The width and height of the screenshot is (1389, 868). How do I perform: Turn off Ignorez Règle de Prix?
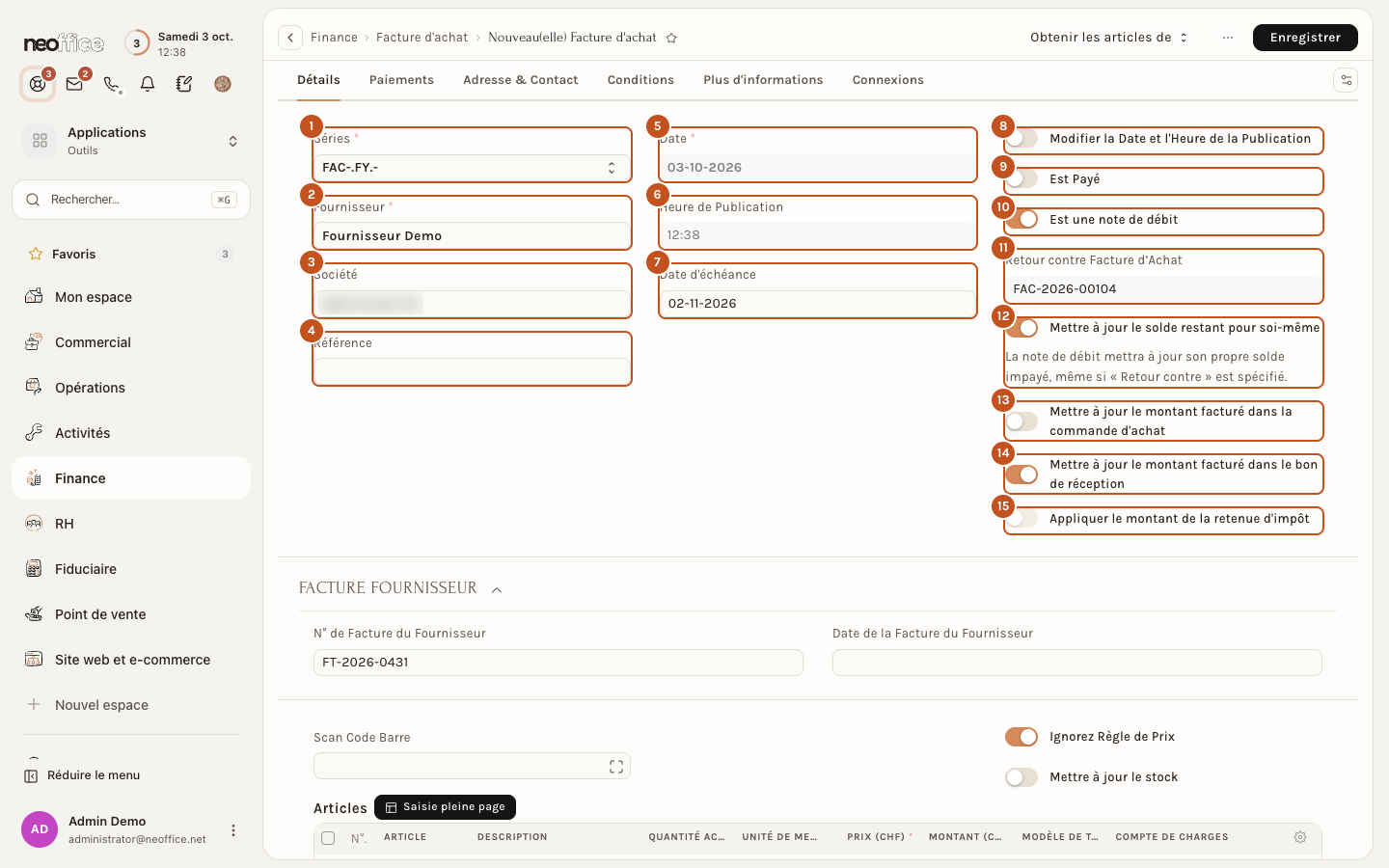tap(1021, 737)
